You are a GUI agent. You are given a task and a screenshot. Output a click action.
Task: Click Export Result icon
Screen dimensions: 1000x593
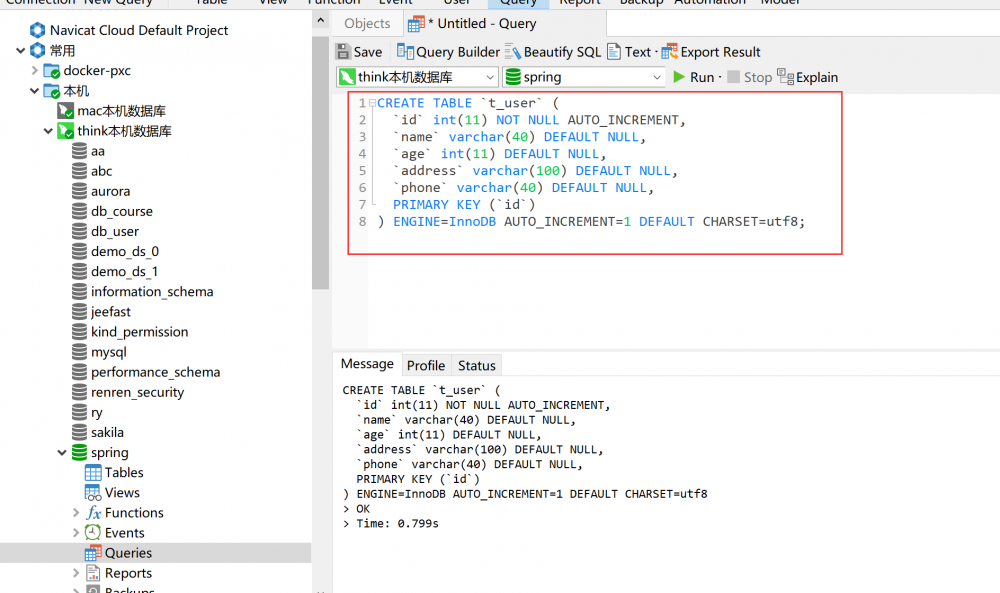click(x=670, y=52)
